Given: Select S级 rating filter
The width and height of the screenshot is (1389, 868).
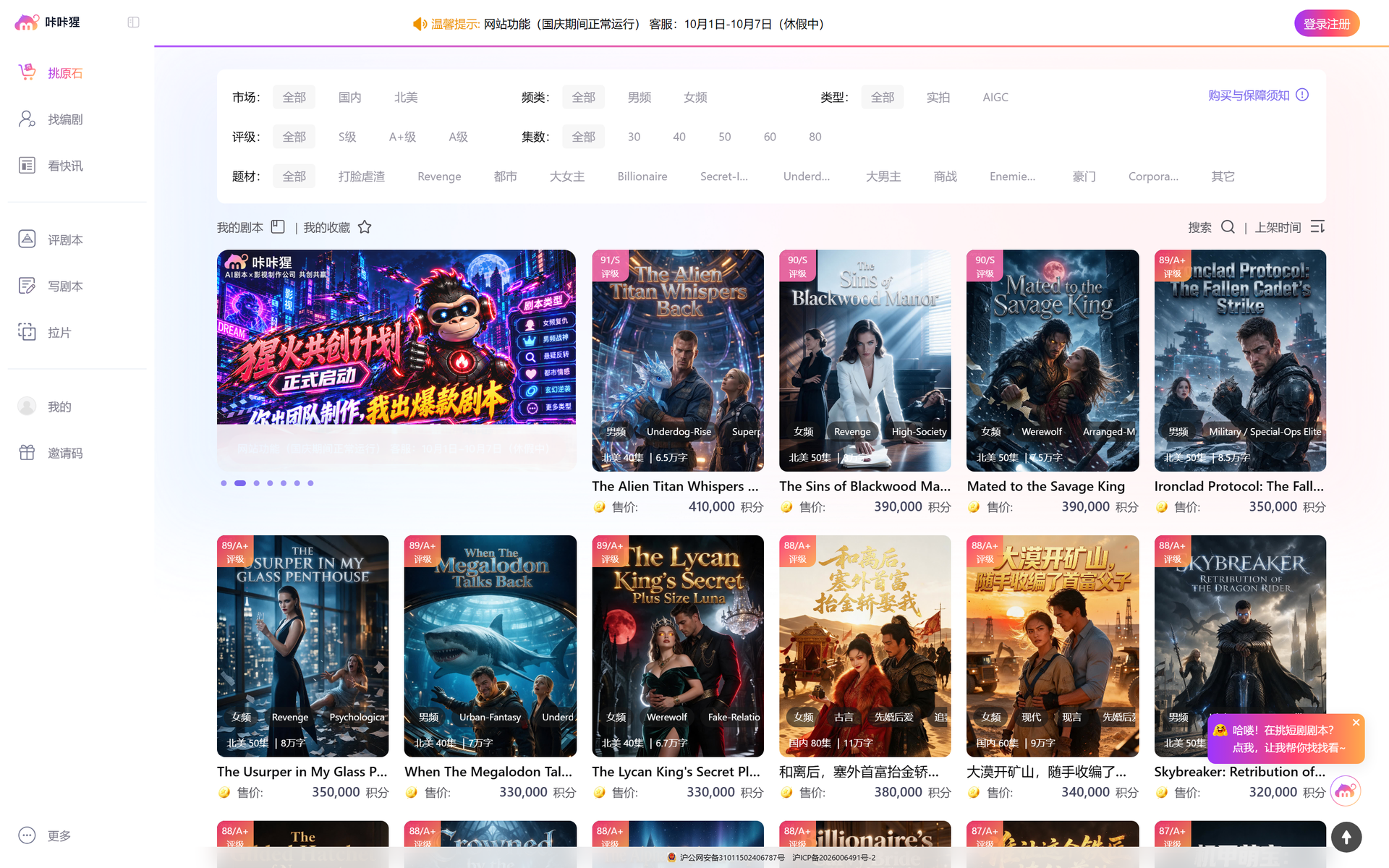Looking at the screenshot, I should tap(347, 137).
